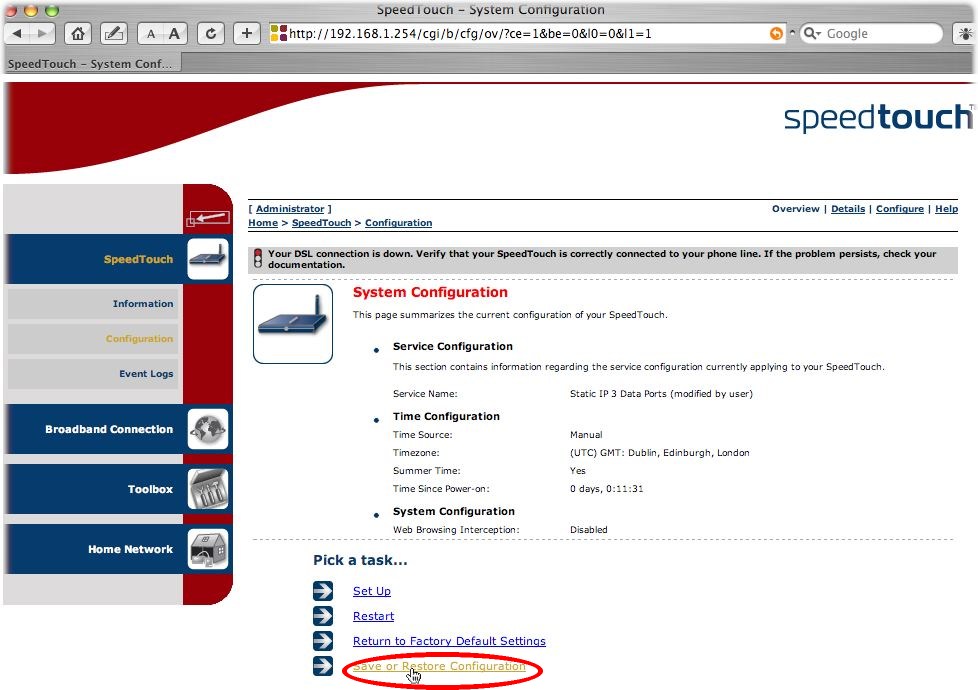Click the Web Browsing Interception Disabled value
This screenshot has width=978, height=690.
click(588, 530)
